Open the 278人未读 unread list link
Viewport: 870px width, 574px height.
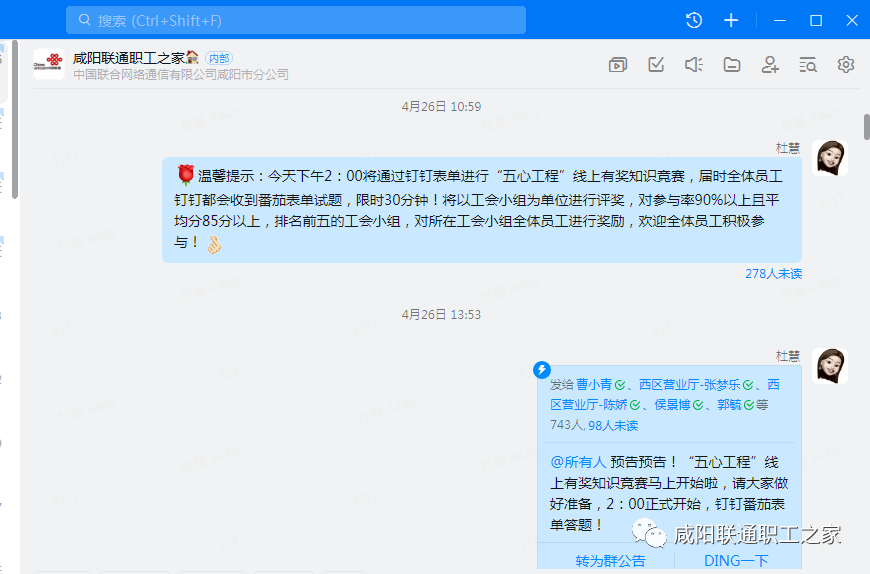pyautogui.click(x=772, y=273)
